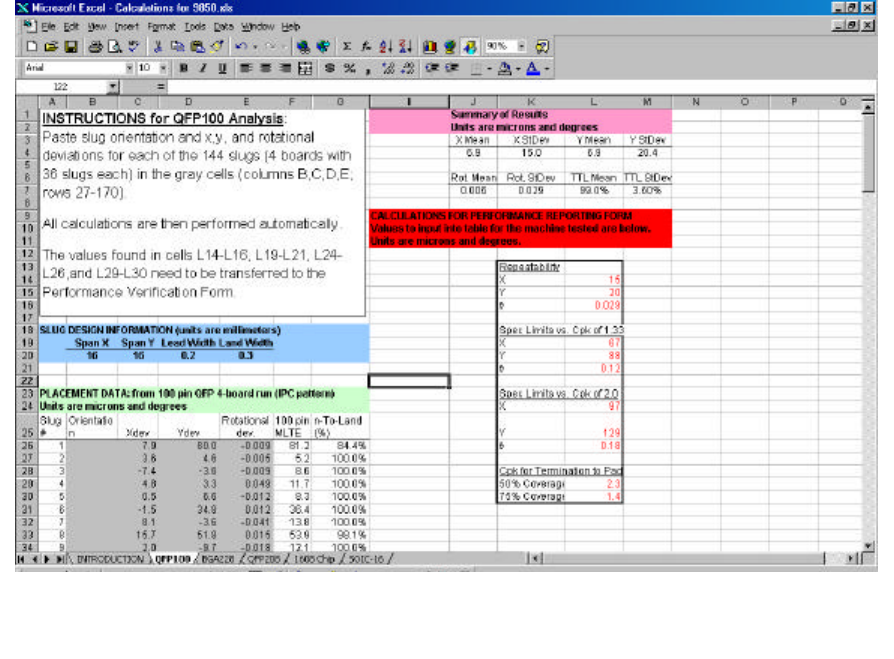This screenshot has width=894, height=659.
Task: Expand the Arial font name dropdown
Action: (129, 68)
